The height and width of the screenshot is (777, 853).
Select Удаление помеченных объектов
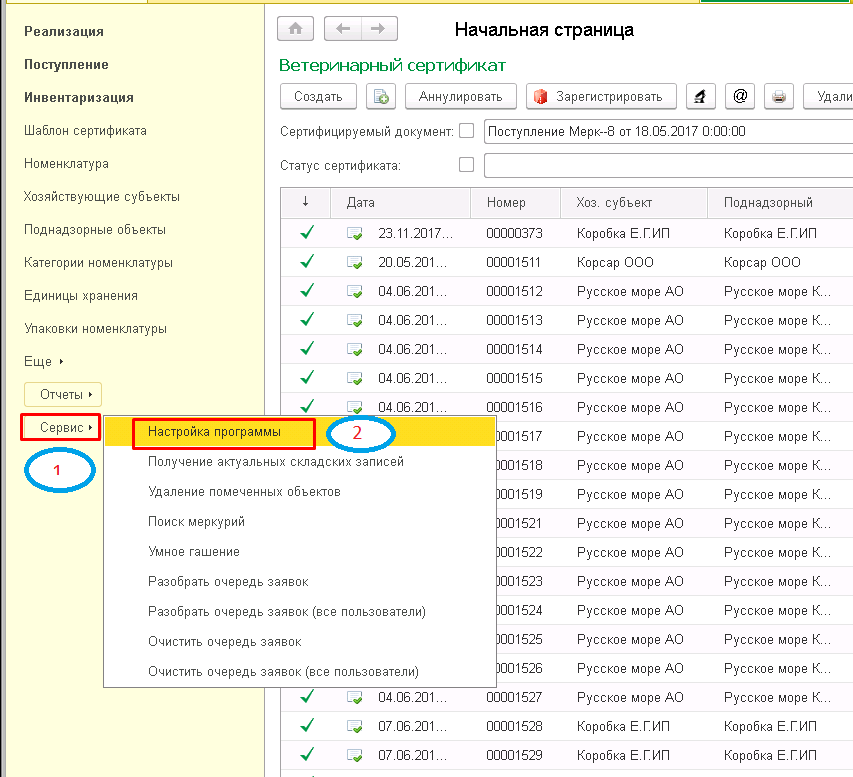(244, 492)
